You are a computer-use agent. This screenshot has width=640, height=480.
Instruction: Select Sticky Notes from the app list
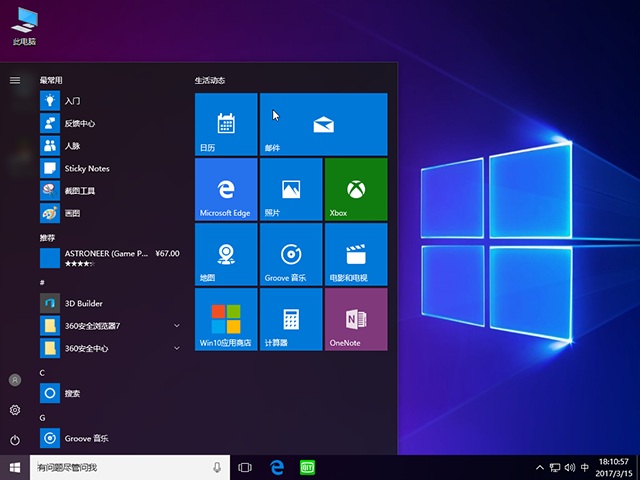coord(86,168)
